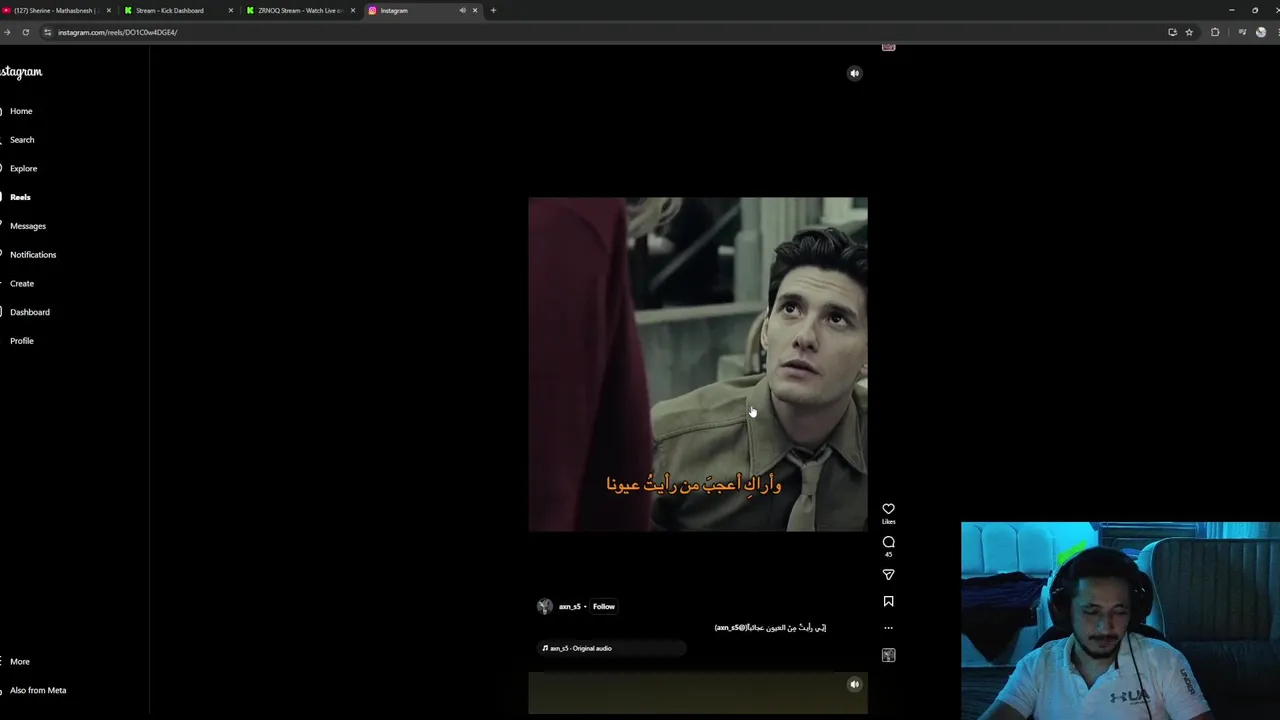Reload the page
This screenshot has height=720, width=1280.
(26, 32)
